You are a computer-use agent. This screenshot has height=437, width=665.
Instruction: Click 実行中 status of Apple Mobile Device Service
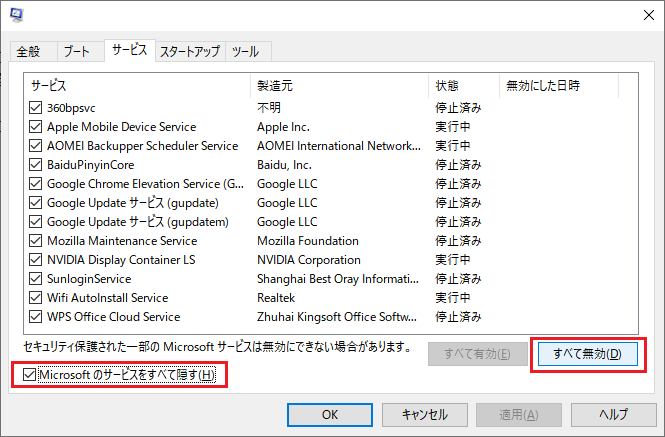click(x=453, y=127)
